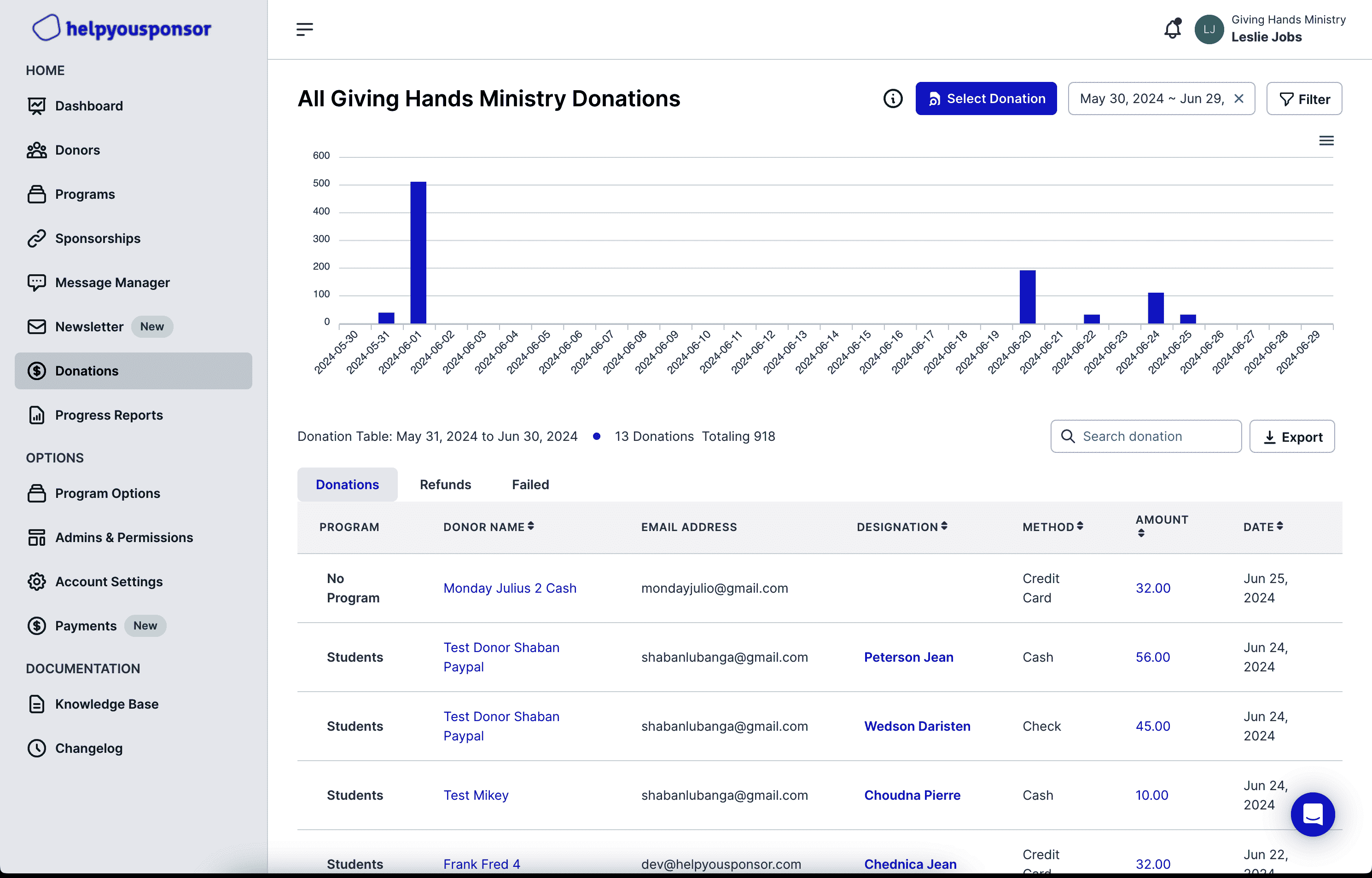Click the Sponsorships link icon in sidebar
The width and height of the screenshot is (1372, 878).
[x=36, y=238]
